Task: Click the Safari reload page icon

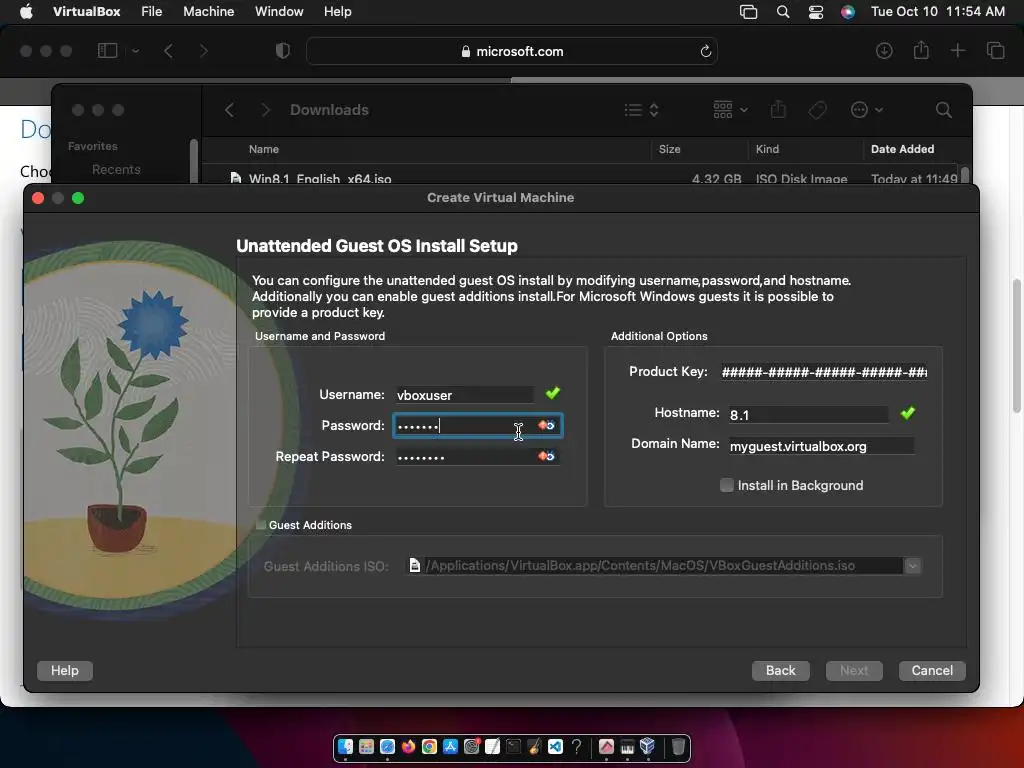Action: 705,51
